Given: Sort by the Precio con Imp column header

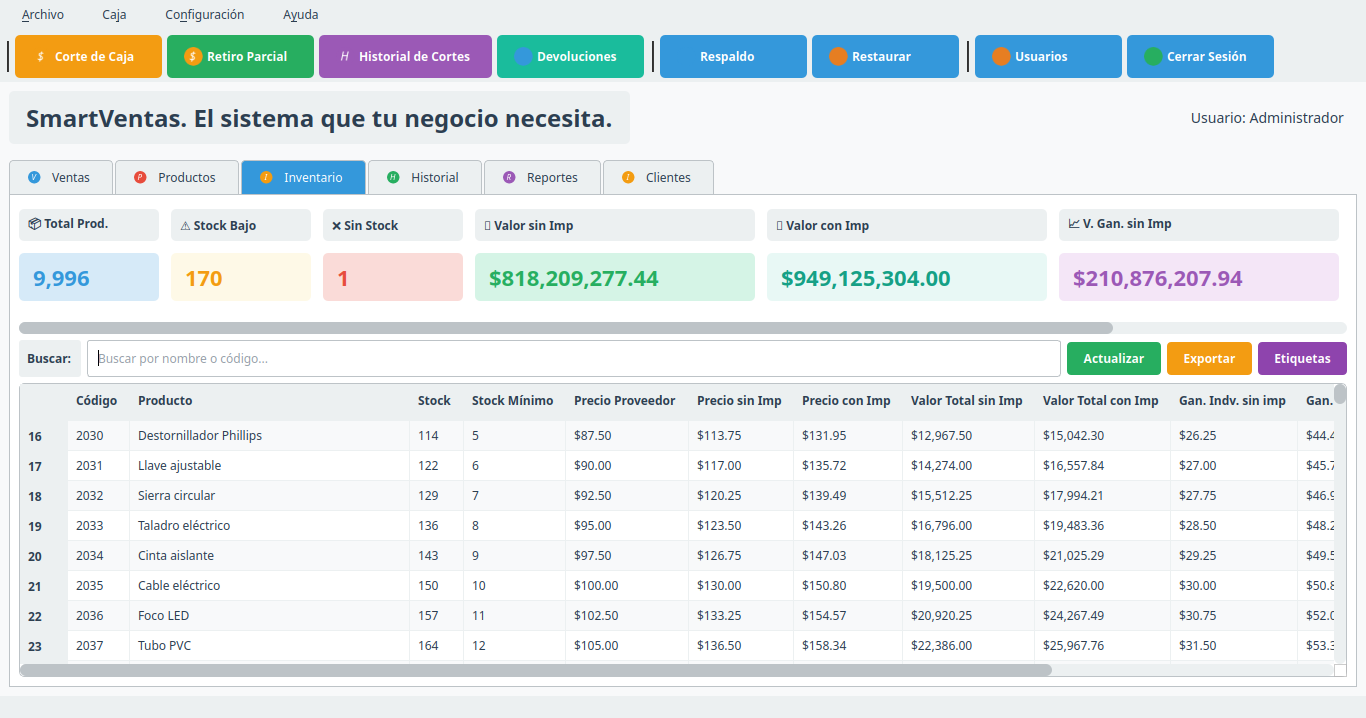Looking at the screenshot, I should [x=846, y=400].
